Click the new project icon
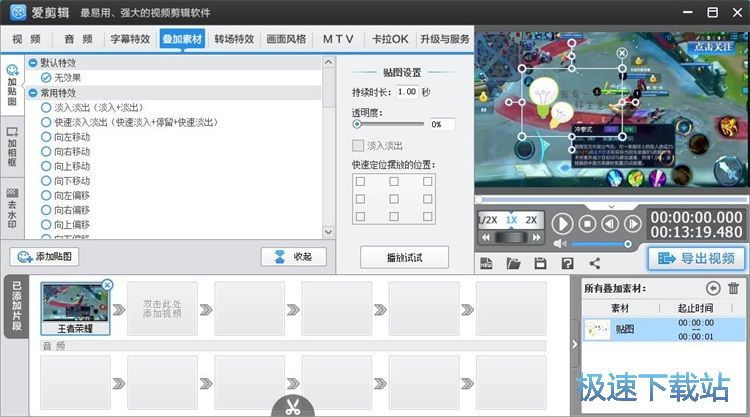 click(486, 263)
